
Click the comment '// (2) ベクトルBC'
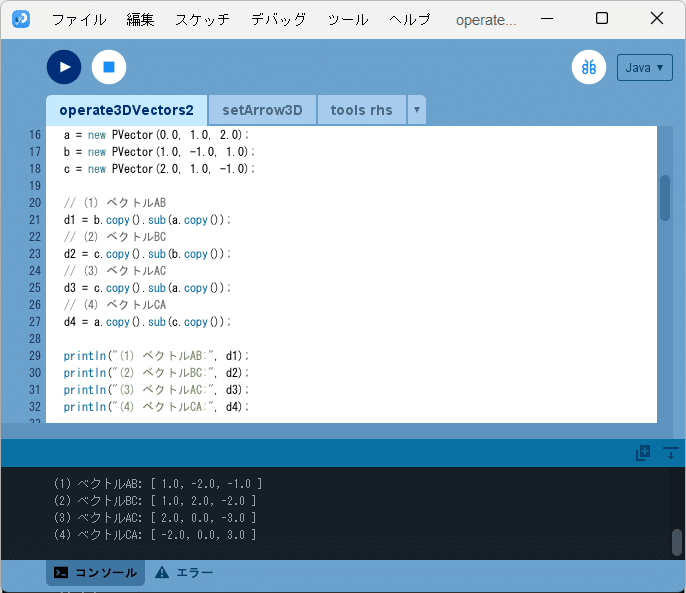[115, 237]
